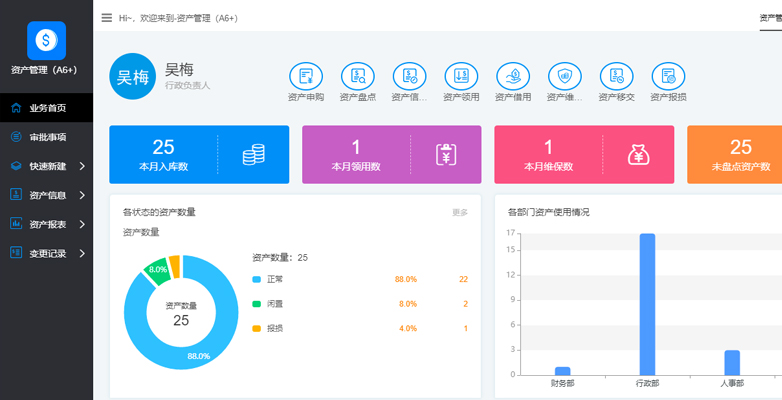Click the dollar-sign app logo
The image size is (782, 400).
click(x=46, y=40)
